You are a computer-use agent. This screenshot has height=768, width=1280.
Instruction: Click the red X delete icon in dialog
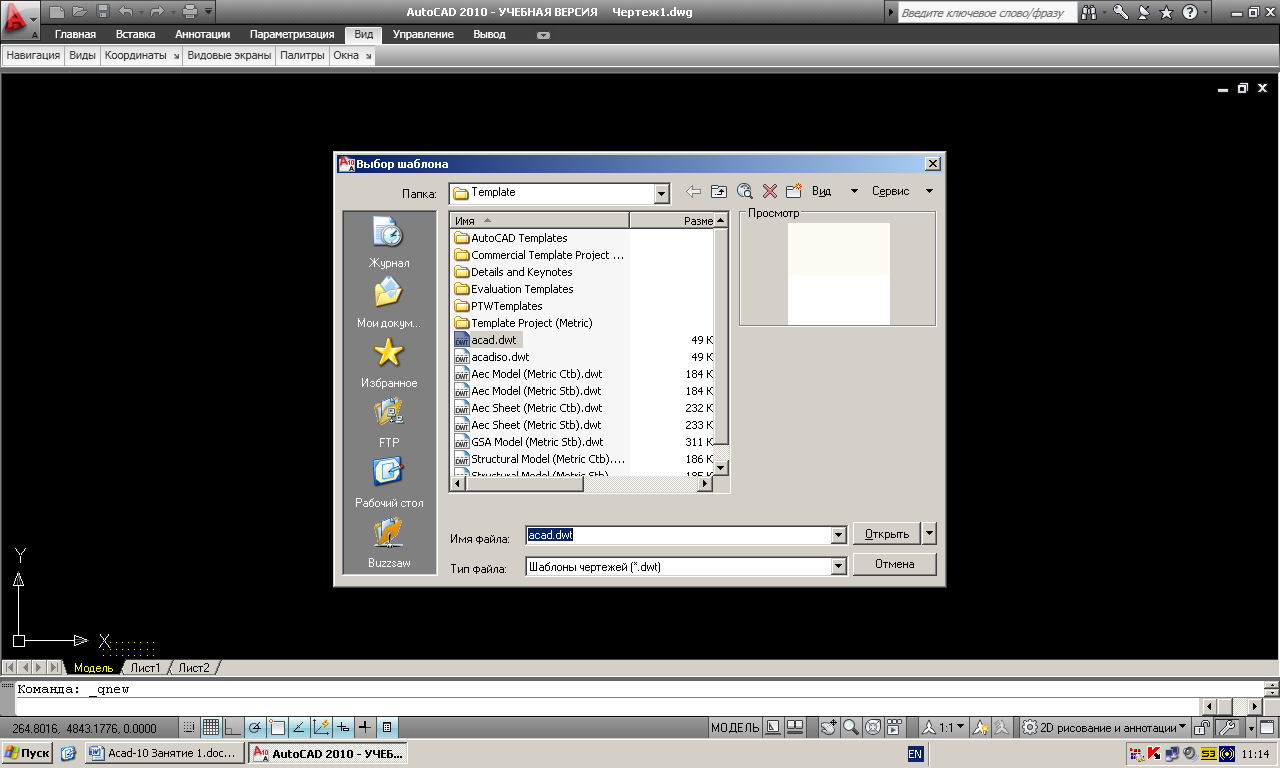[770, 191]
